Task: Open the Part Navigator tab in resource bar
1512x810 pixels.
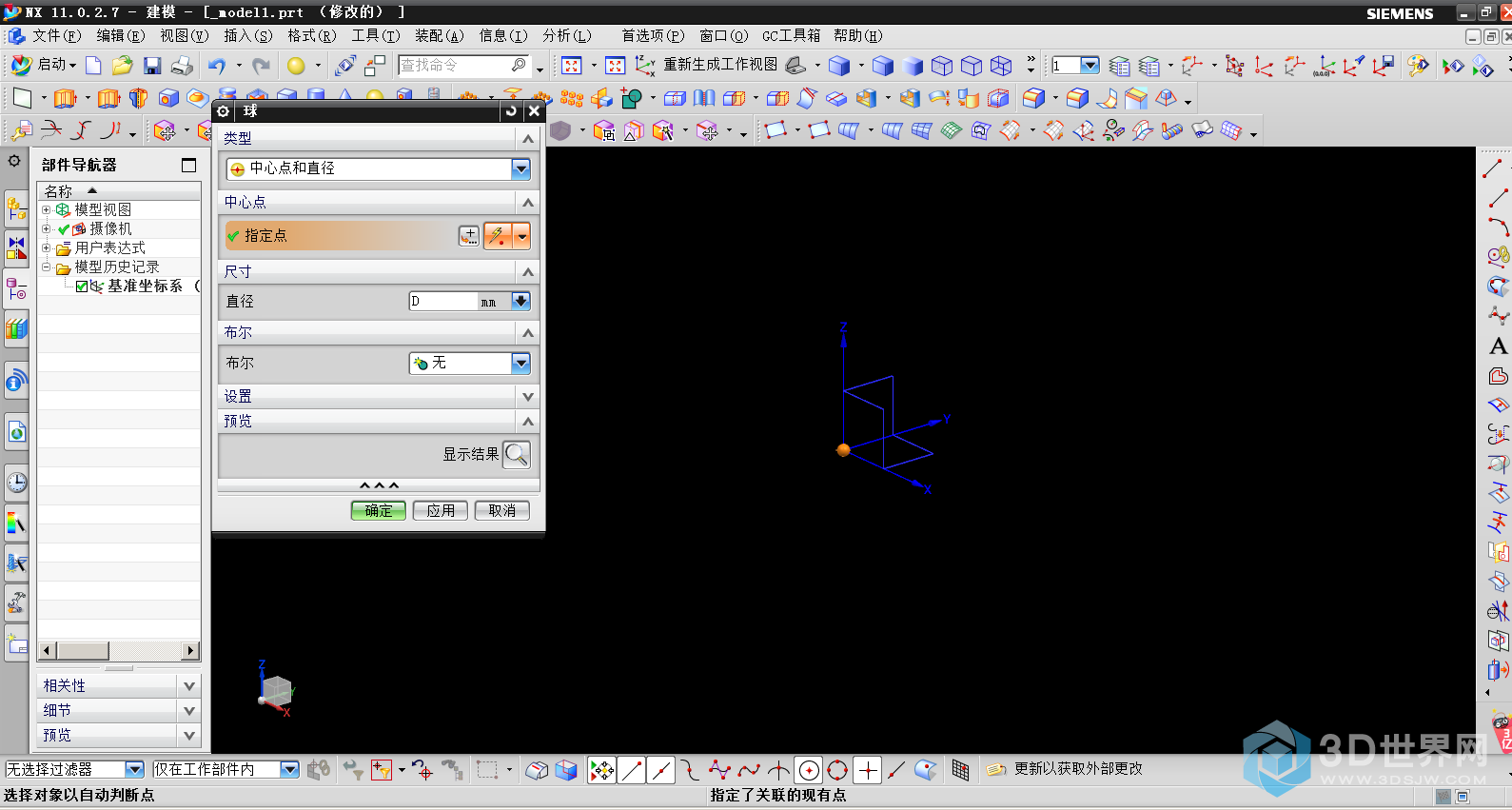Action: 16,289
